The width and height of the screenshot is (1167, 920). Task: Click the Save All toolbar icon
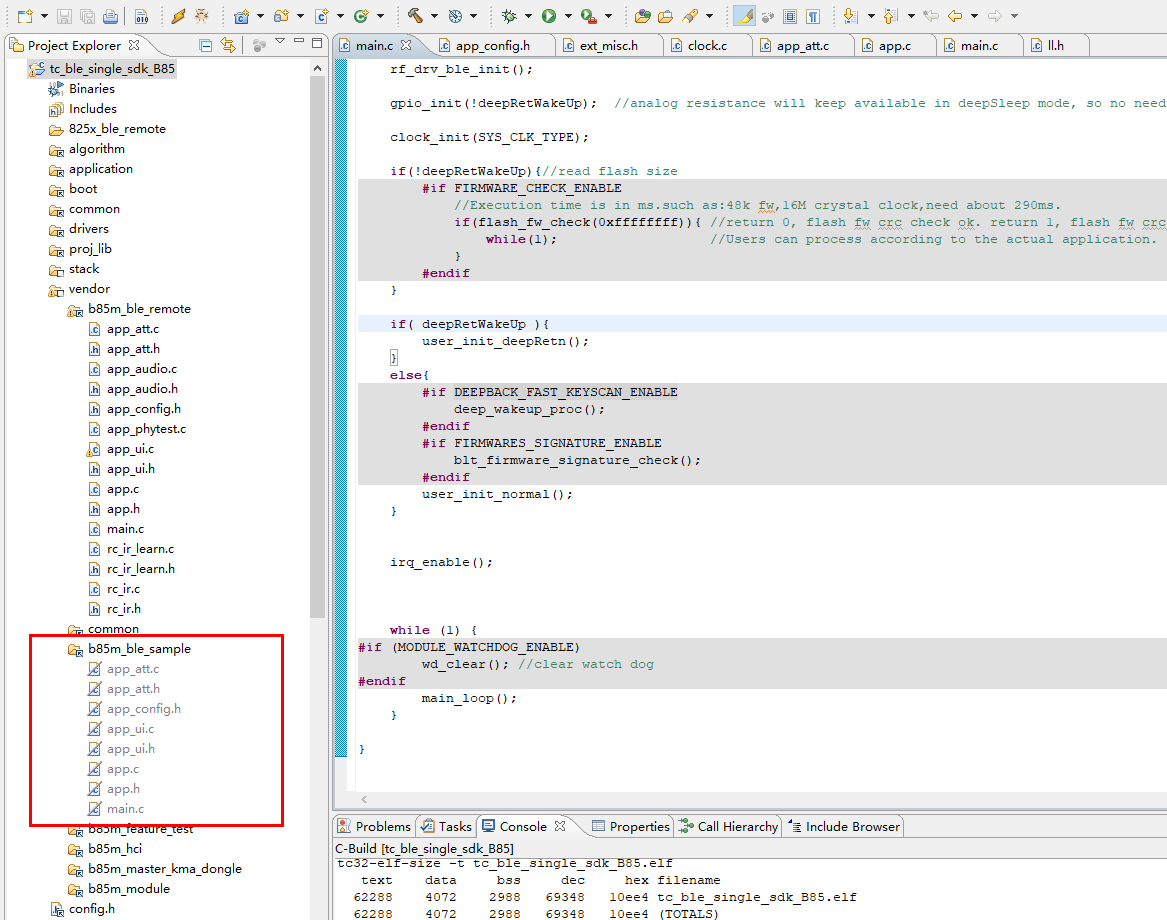(87, 16)
